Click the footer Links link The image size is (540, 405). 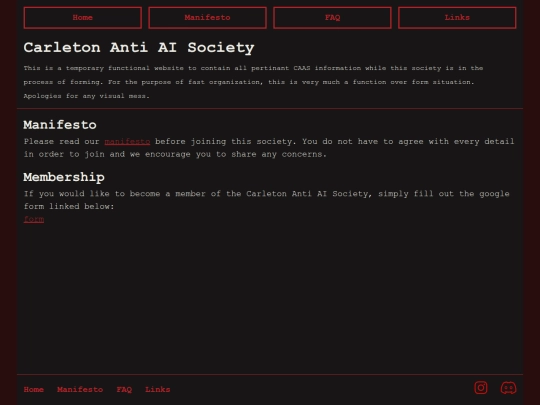click(158, 390)
